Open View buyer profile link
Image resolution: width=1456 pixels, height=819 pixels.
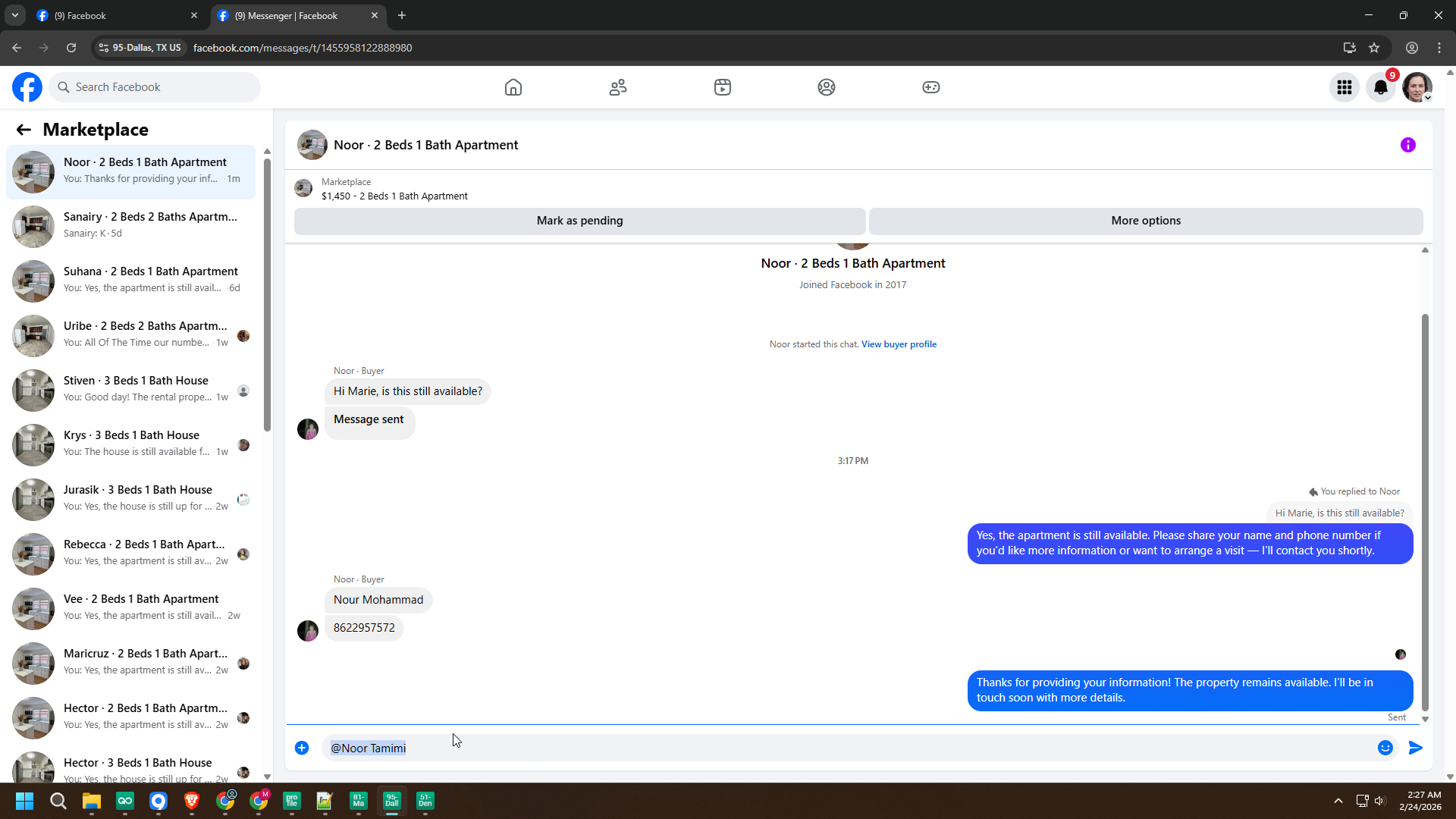899,344
